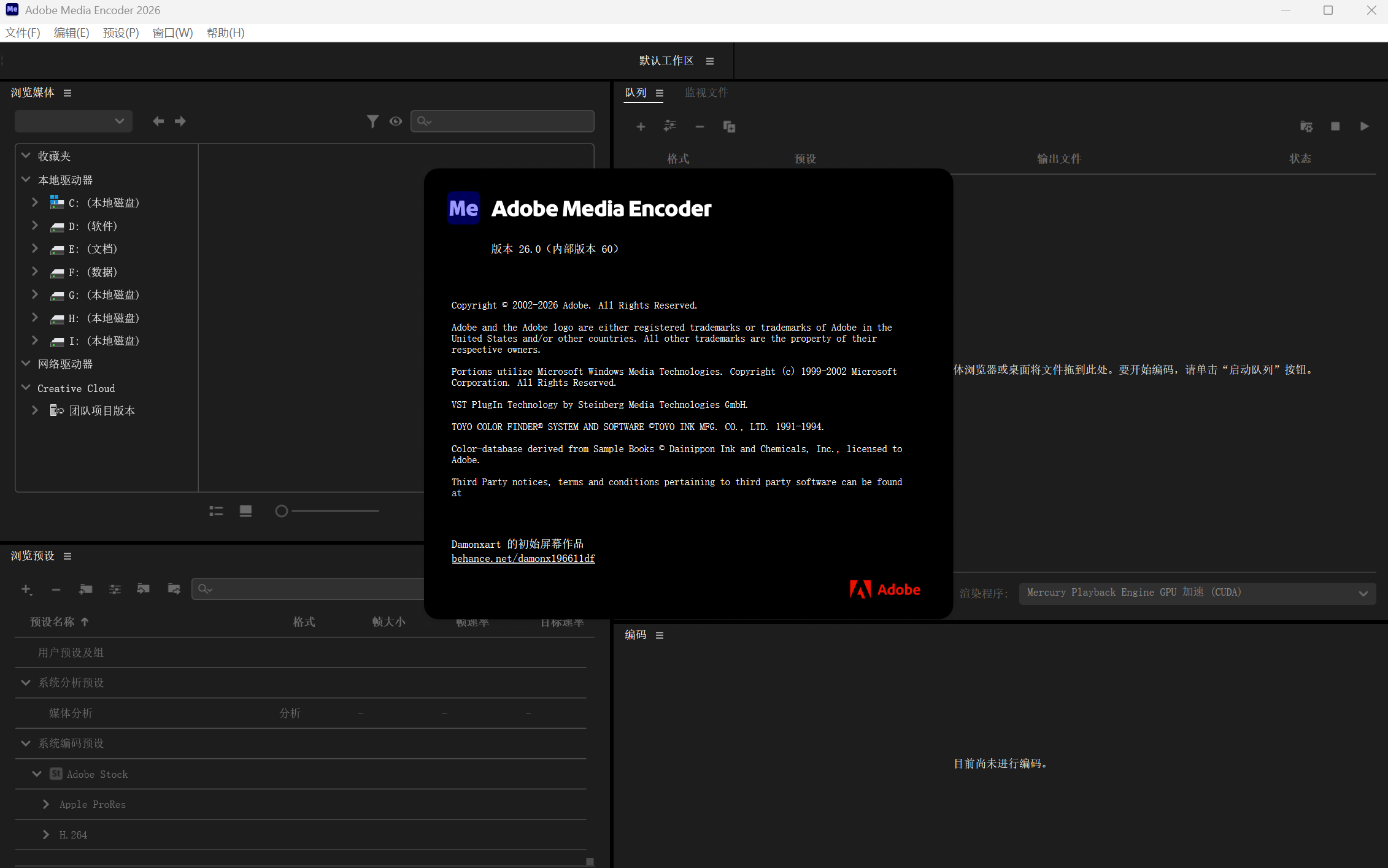The image size is (1388, 868).
Task: Open the 浏览媒体 panel menu
Action: point(67,93)
